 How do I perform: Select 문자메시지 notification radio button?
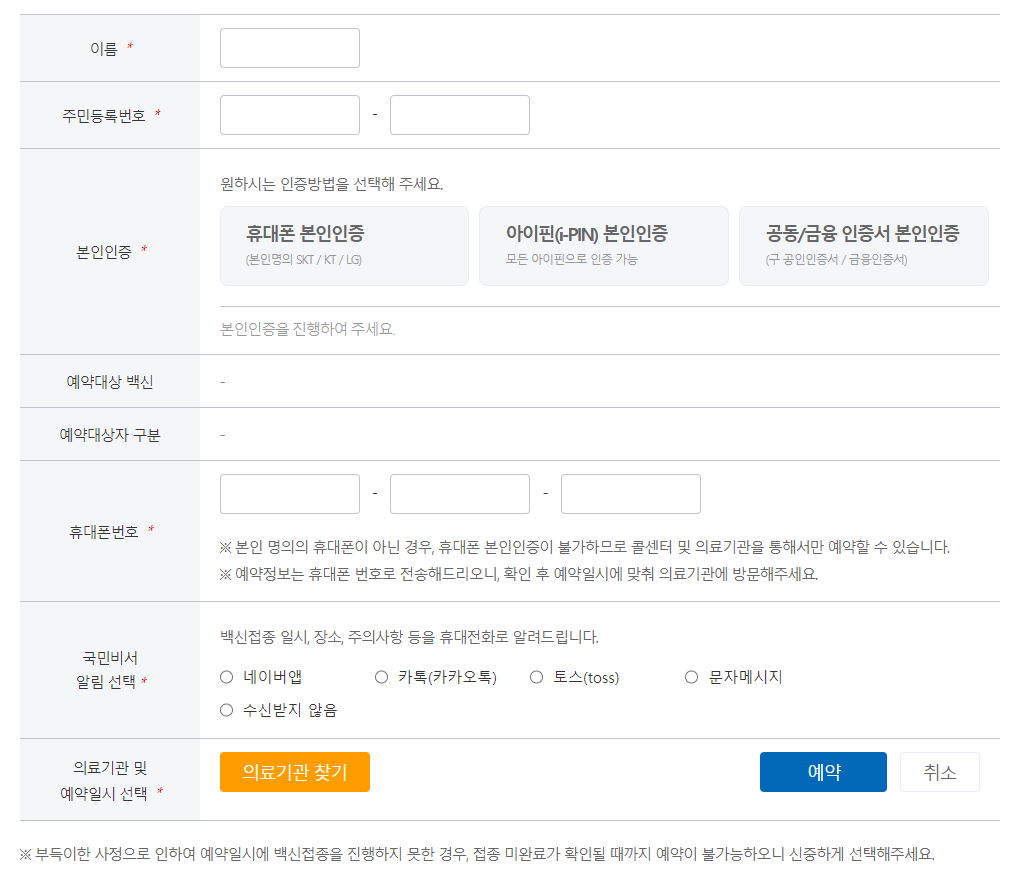pyautogui.click(x=691, y=677)
